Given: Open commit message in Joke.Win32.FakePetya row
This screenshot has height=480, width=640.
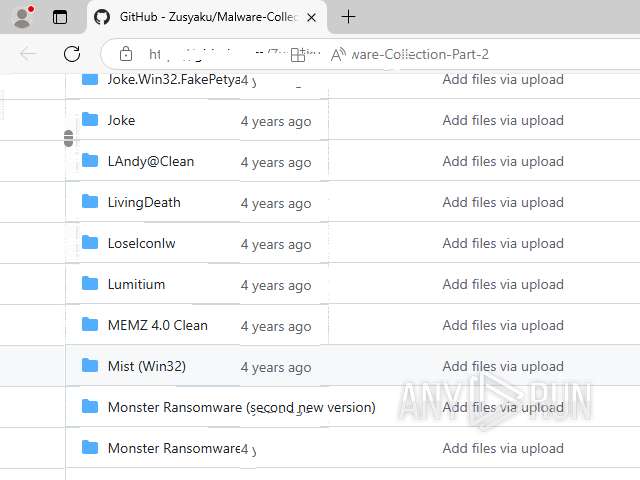Looking at the screenshot, I should [503, 79].
